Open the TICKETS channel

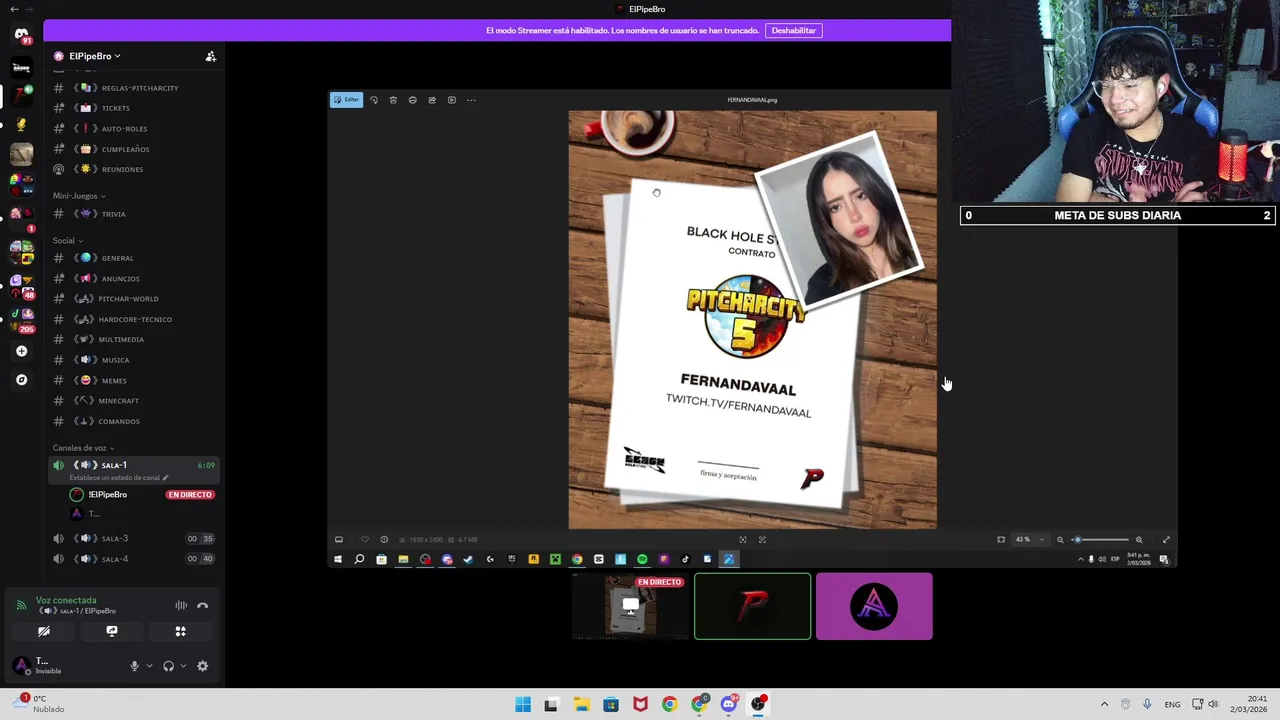coord(134,108)
